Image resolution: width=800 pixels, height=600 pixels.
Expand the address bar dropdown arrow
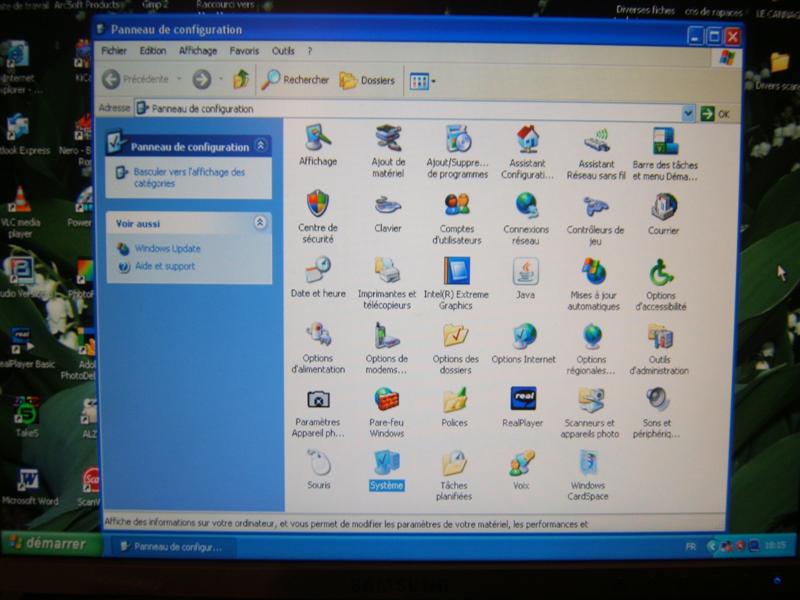pos(688,113)
